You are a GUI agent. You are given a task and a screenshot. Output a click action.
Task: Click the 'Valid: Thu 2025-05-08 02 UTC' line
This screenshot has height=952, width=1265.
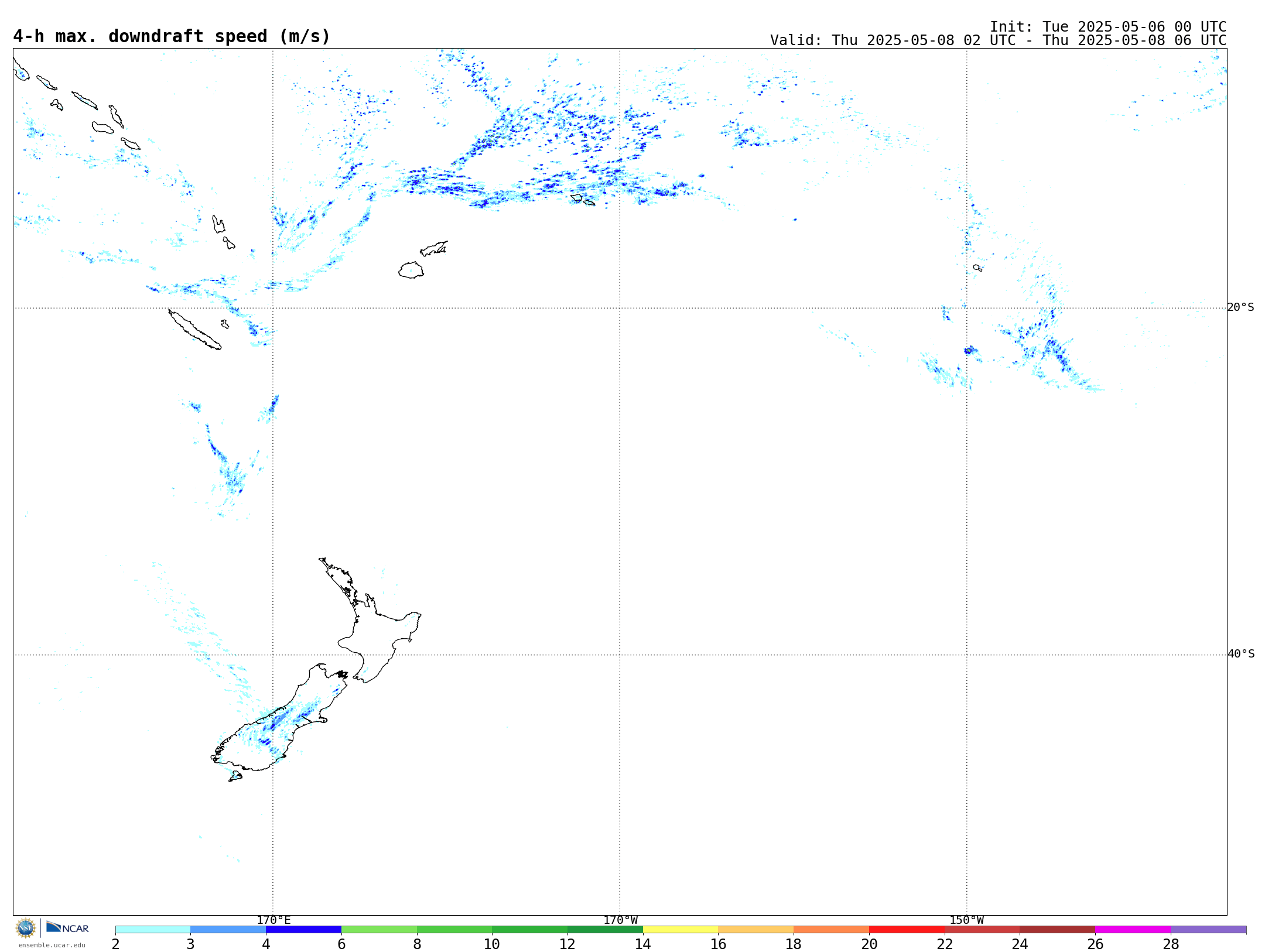(998, 40)
